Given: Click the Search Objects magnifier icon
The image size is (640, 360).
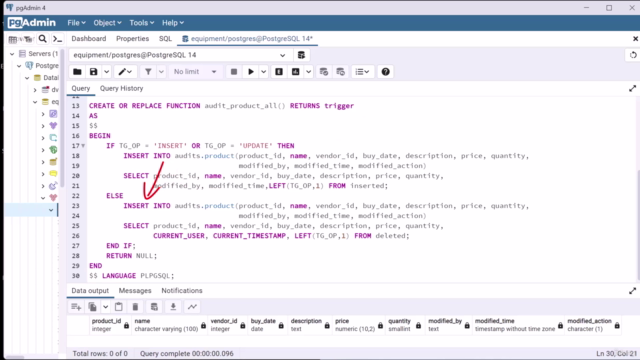Looking at the screenshot, I should pyautogui.click(x=42, y=39).
